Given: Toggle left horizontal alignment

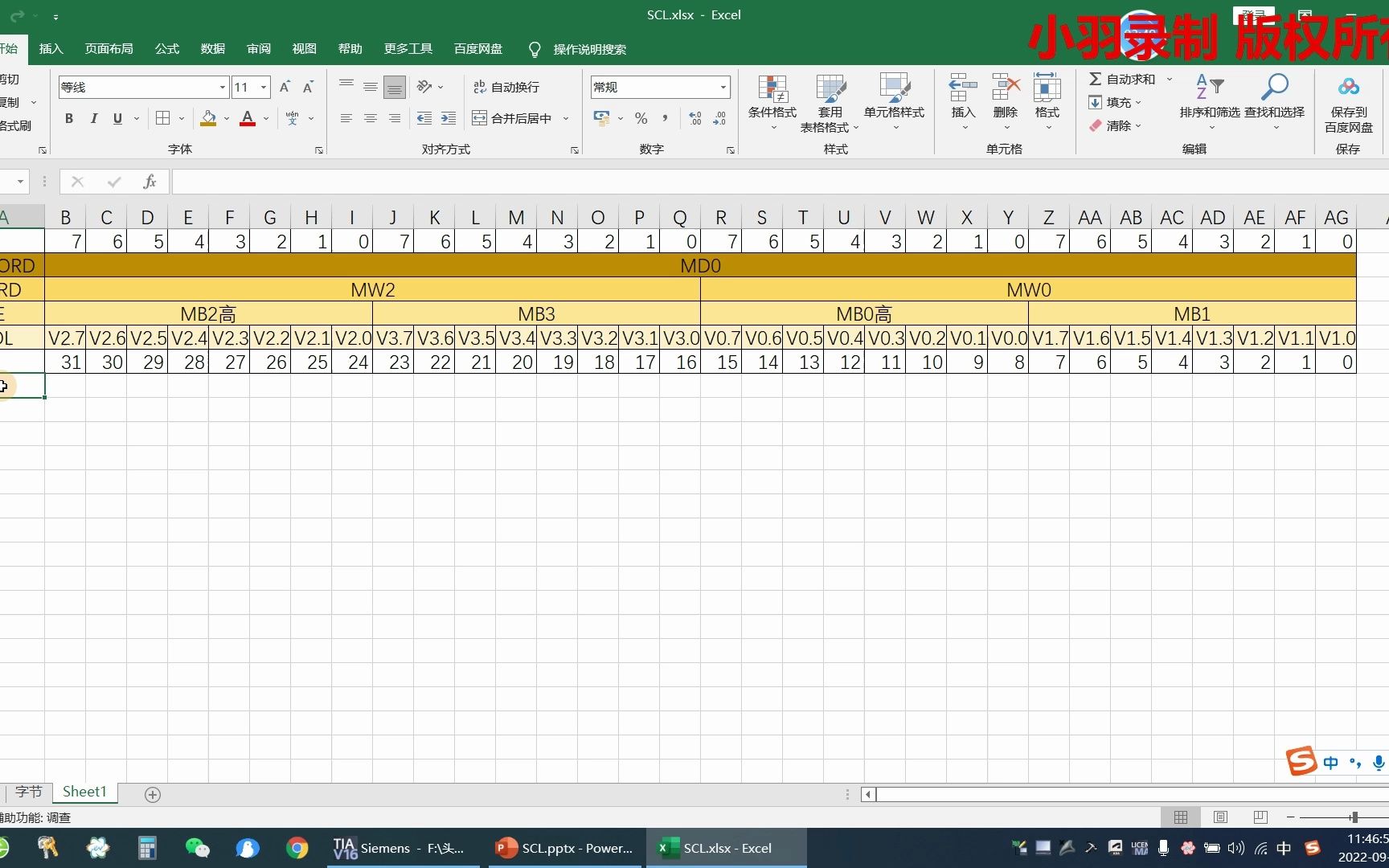Looking at the screenshot, I should 346,118.
